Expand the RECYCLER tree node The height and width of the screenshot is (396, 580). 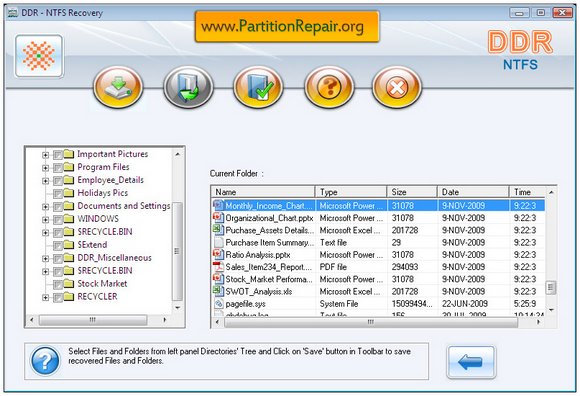[45, 298]
